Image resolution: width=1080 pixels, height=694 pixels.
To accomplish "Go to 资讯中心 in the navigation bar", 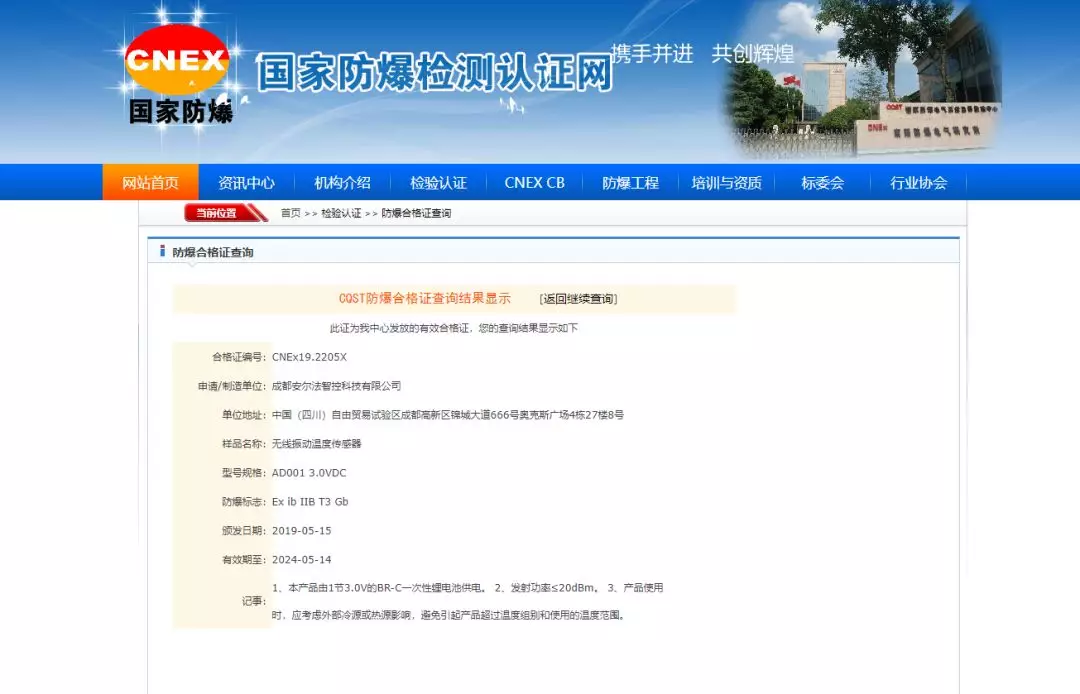I will coord(246,183).
